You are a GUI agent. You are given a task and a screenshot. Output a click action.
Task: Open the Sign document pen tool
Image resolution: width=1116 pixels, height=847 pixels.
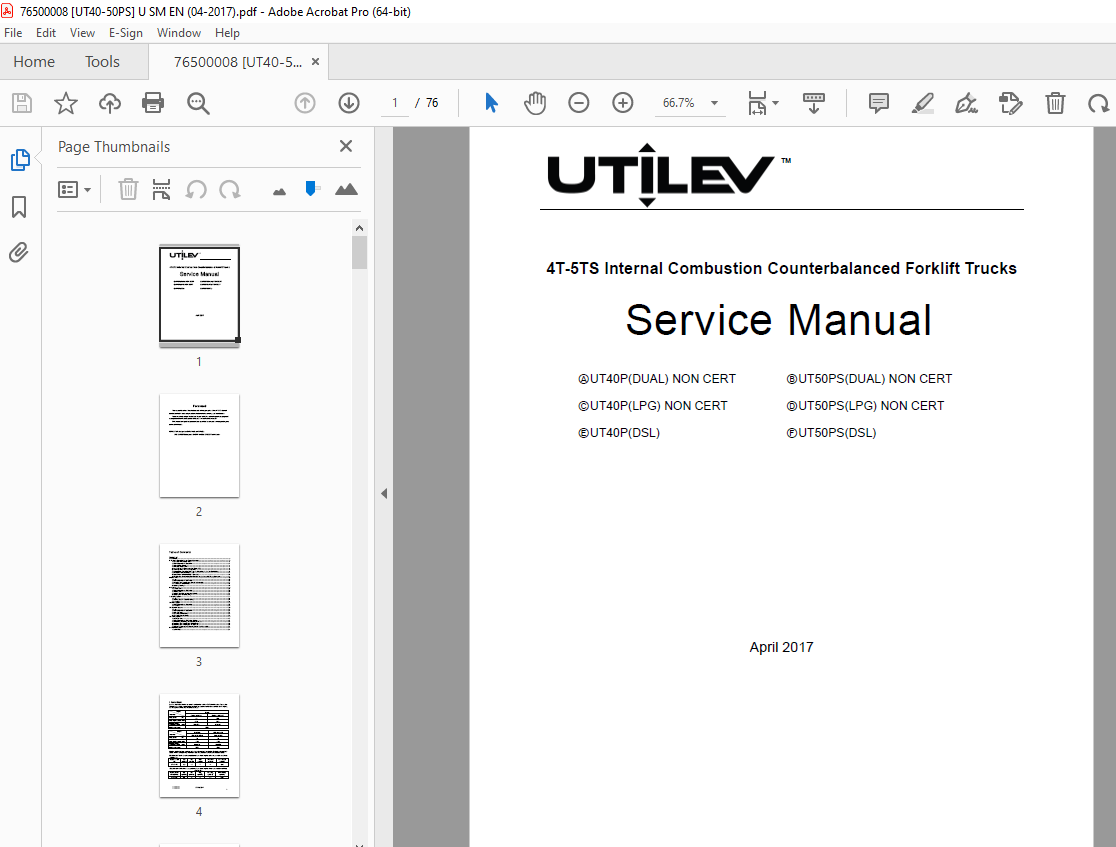(x=966, y=103)
